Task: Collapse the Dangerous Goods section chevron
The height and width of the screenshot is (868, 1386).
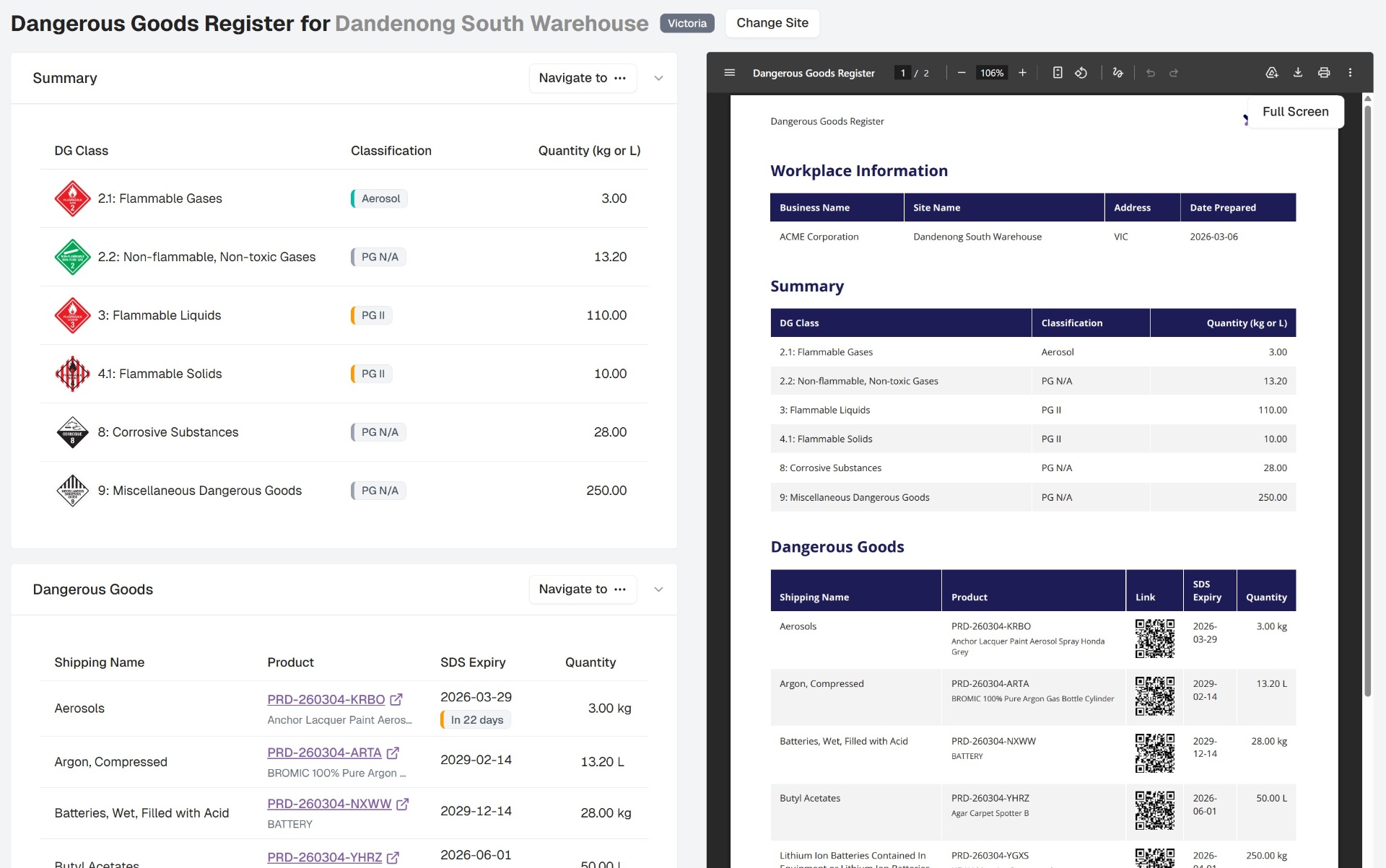Action: point(658,589)
